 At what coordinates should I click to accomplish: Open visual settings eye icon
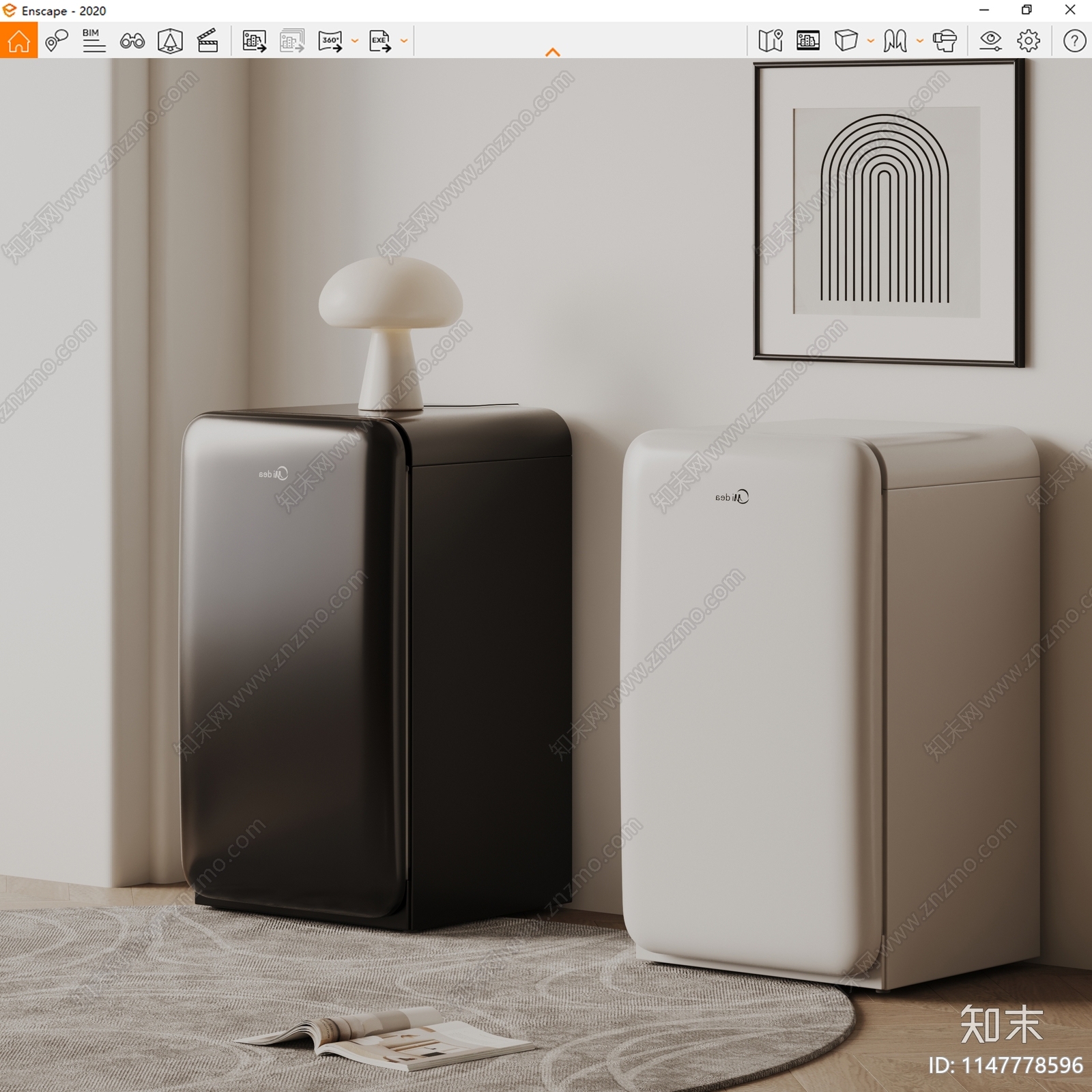pyautogui.click(x=990, y=41)
